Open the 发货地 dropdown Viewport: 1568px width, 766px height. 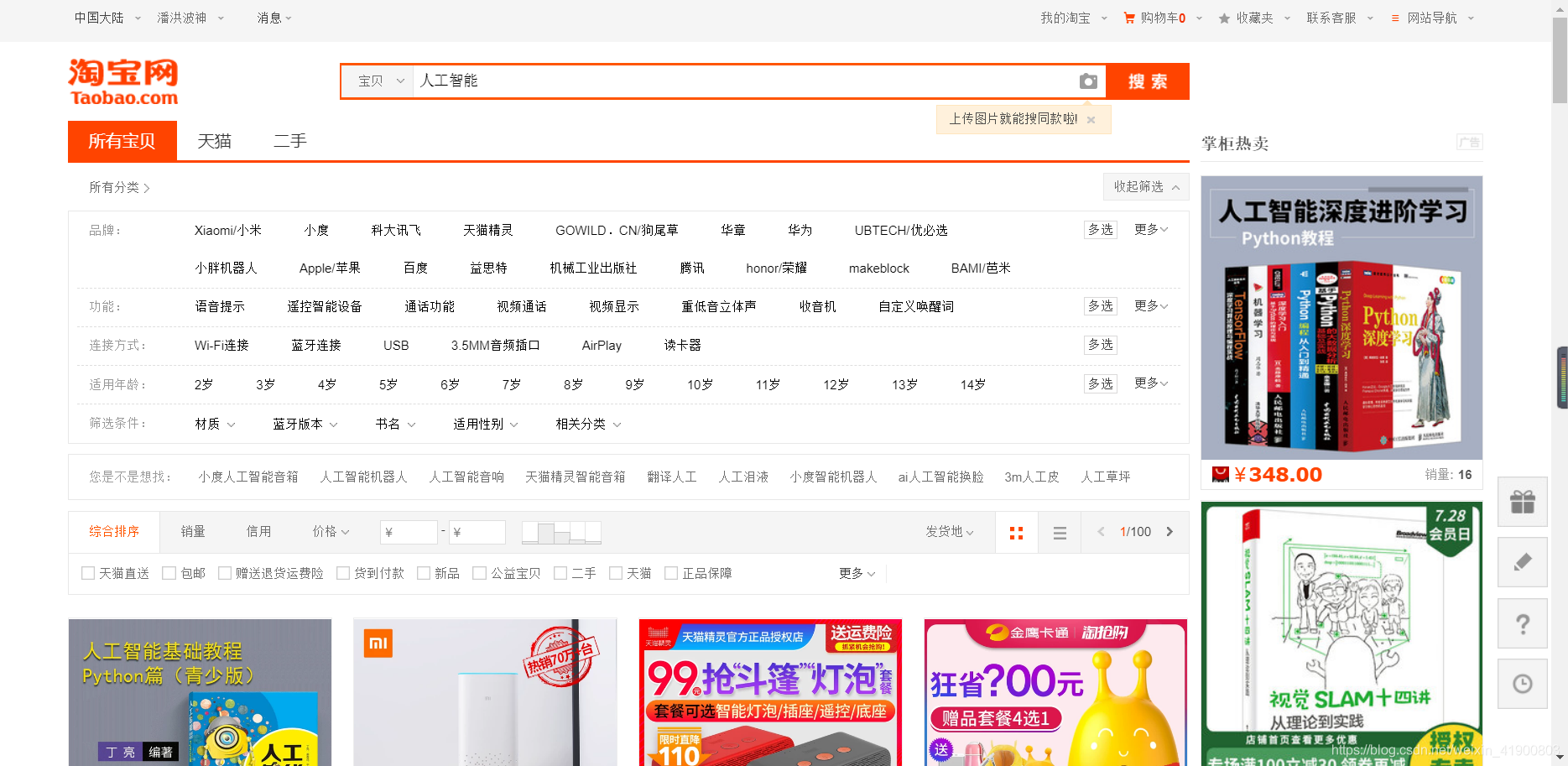click(x=950, y=532)
